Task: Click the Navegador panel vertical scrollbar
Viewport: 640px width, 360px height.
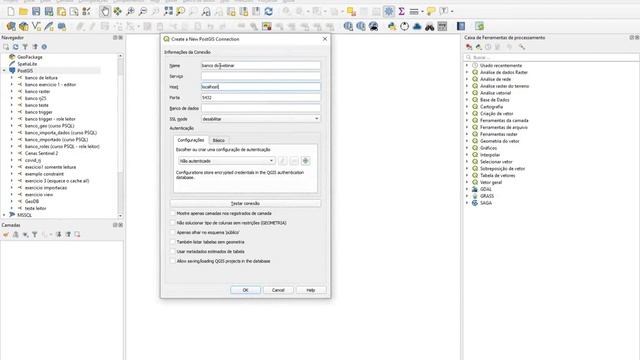Action: (120, 136)
